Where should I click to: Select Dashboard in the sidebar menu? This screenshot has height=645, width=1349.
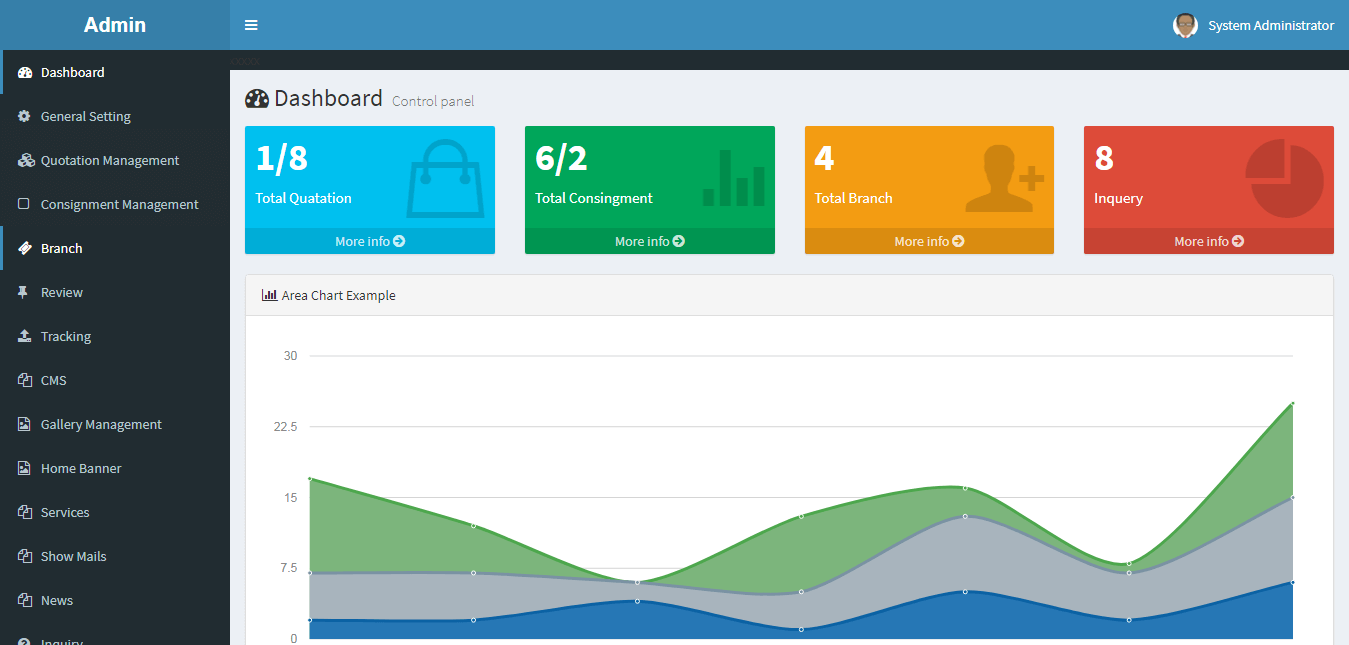[x=72, y=72]
